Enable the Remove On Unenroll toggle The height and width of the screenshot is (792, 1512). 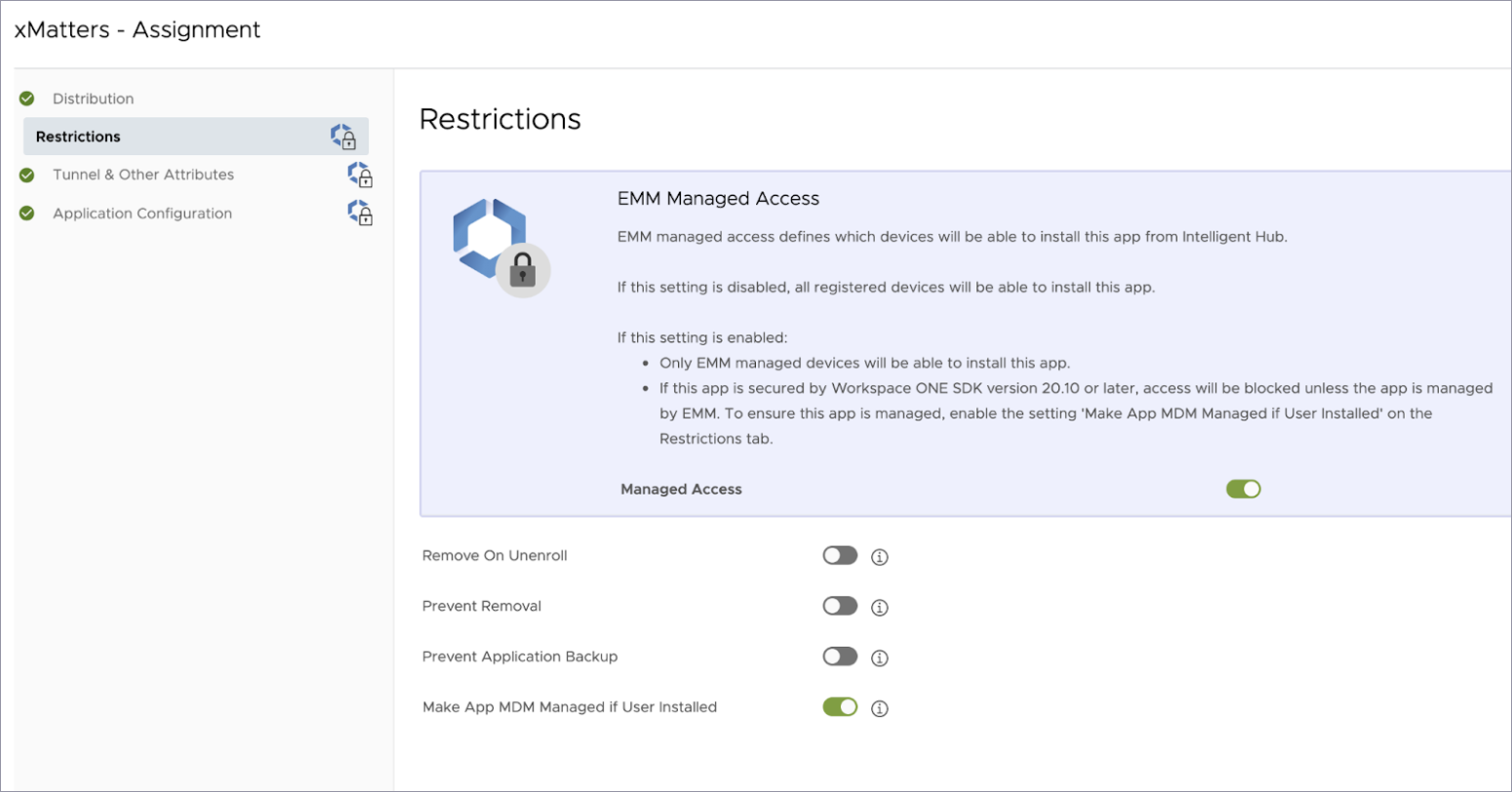(840, 555)
